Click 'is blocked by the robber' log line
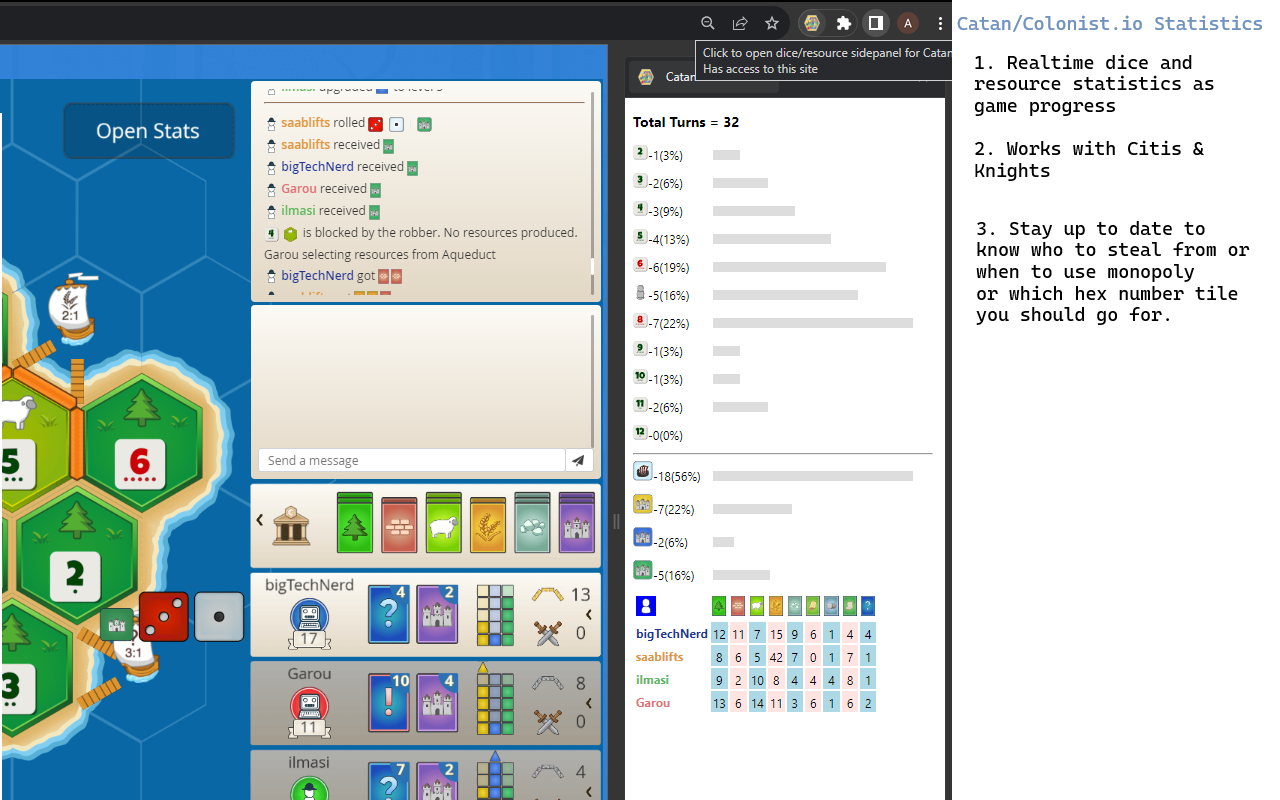This screenshot has height=800, width=1280. click(421, 233)
